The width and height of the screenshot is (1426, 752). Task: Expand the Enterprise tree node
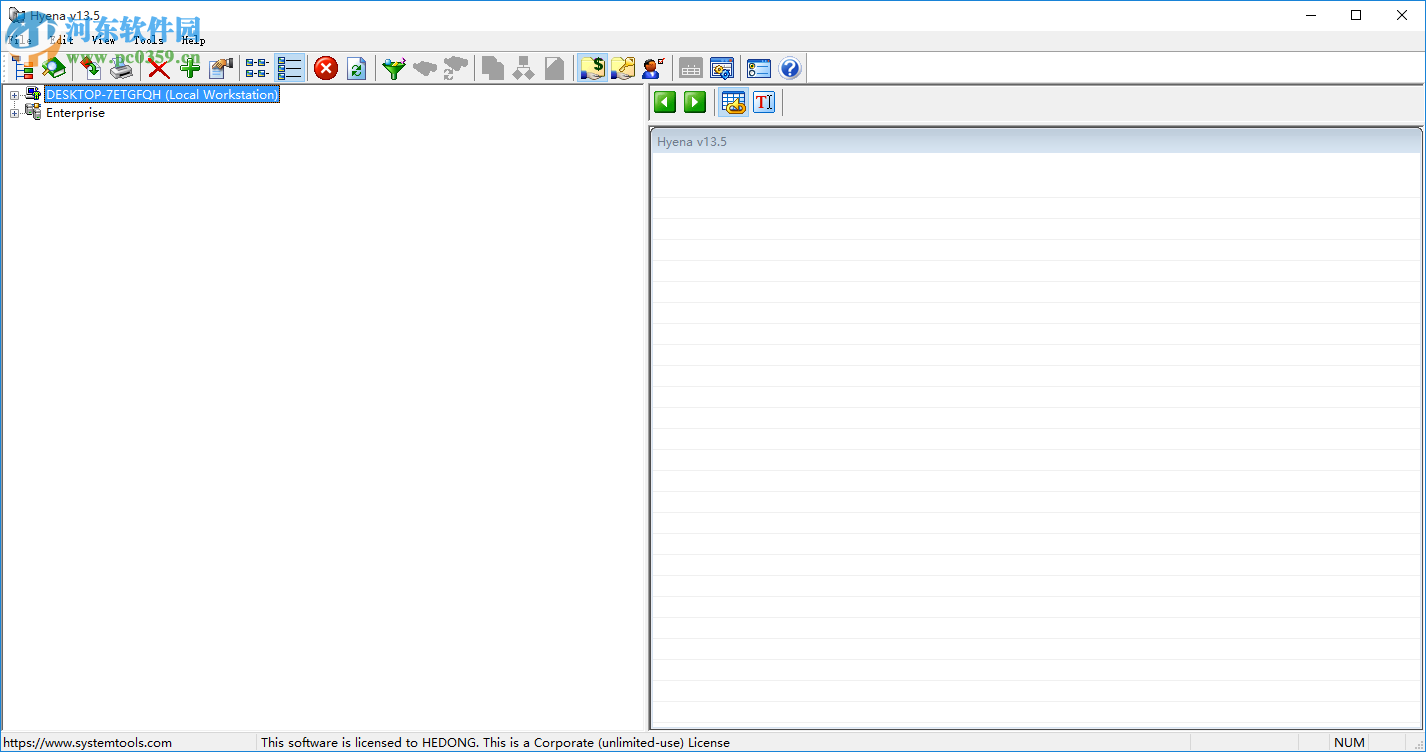pos(13,112)
